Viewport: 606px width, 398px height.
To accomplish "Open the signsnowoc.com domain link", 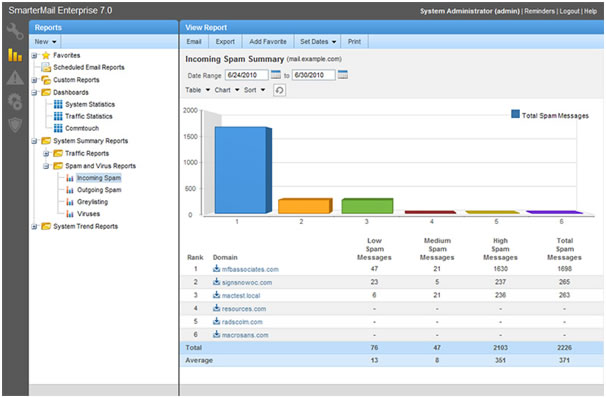I will (x=247, y=282).
